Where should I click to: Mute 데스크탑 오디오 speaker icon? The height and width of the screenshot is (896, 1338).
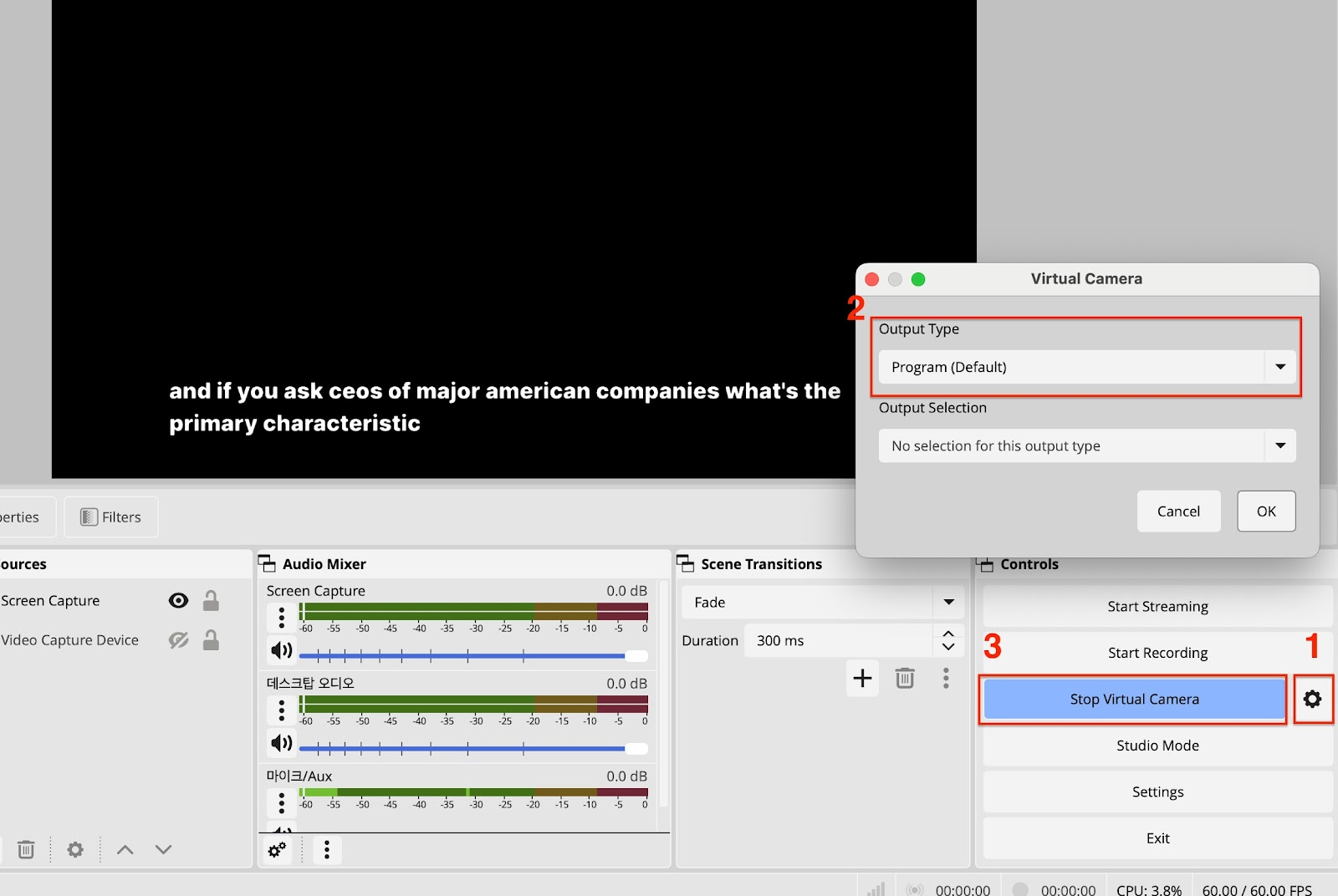pos(282,743)
